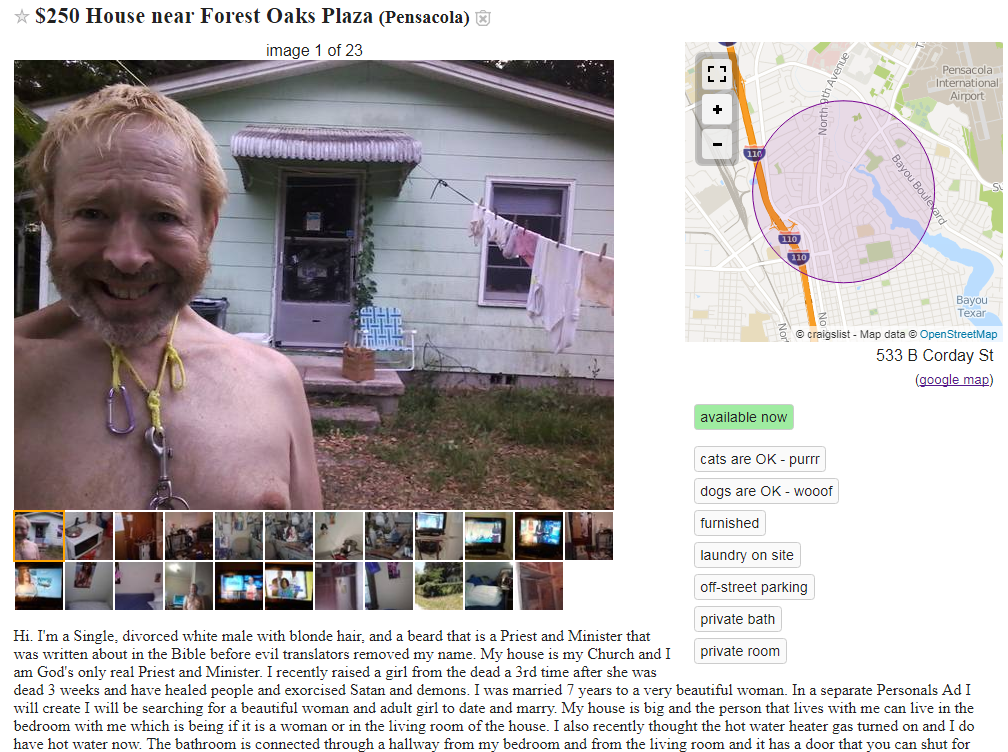Star this listing as favorite

tap(22, 17)
